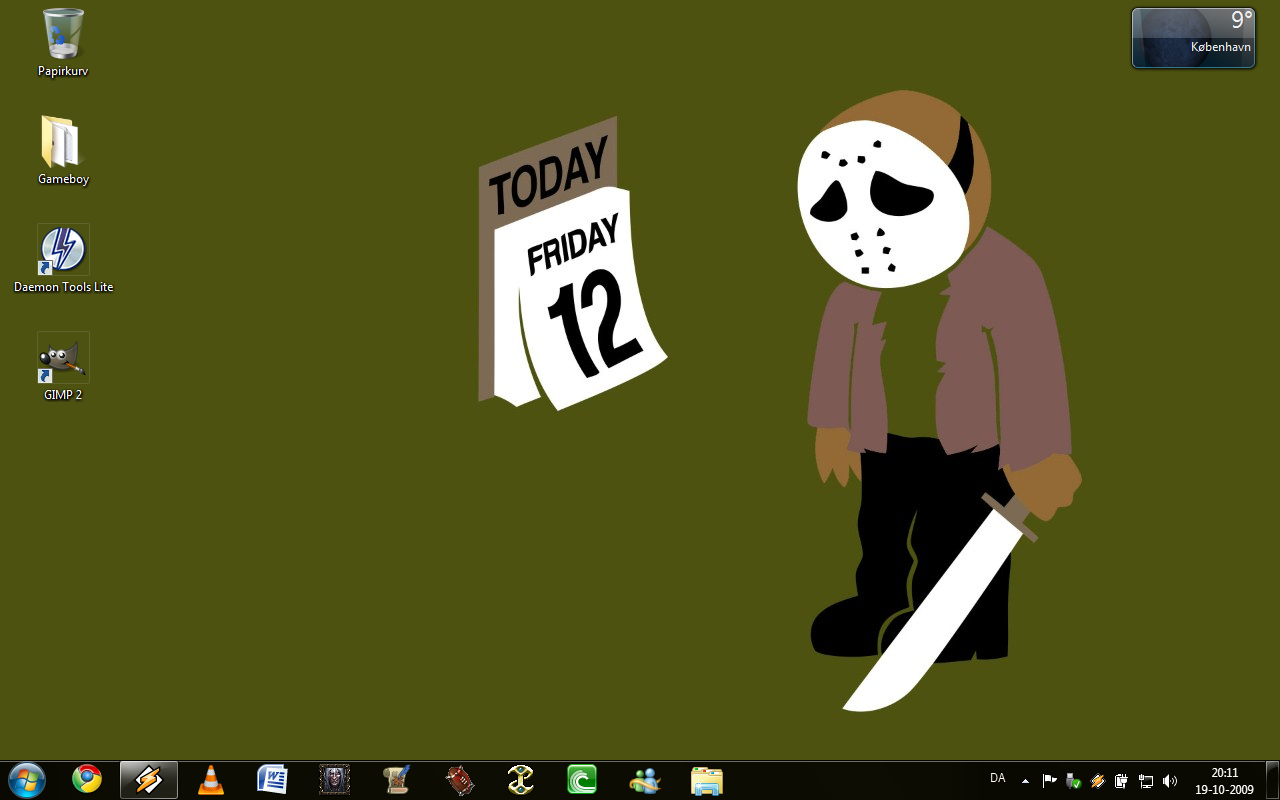The image size is (1280, 800).
Task: Launch the brown leather football taskbar icon
Action: tap(459, 779)
